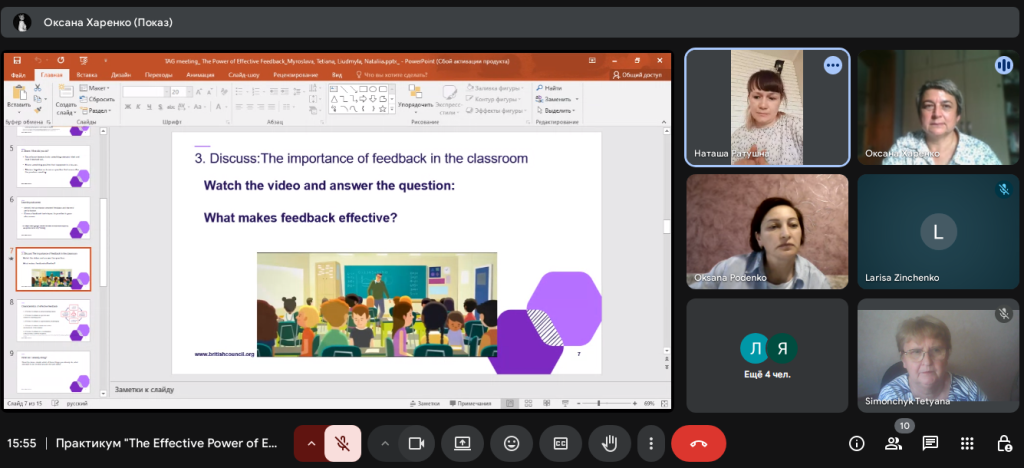
Task: Raise your hand in the meeting
Action: point(608,443)
